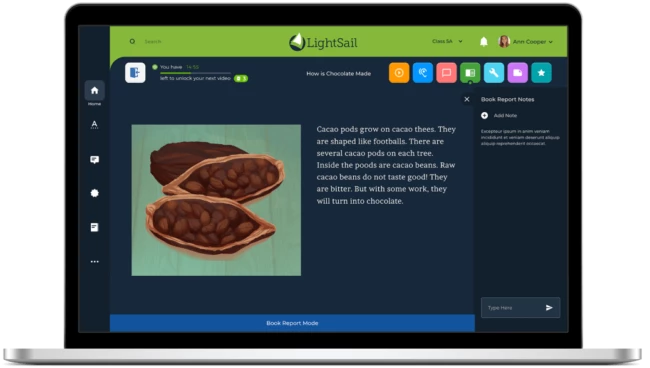Close the Book Report Notes panel
This screenshot has width=650, height=368.
pyautogui.click(x=467, y=99)
